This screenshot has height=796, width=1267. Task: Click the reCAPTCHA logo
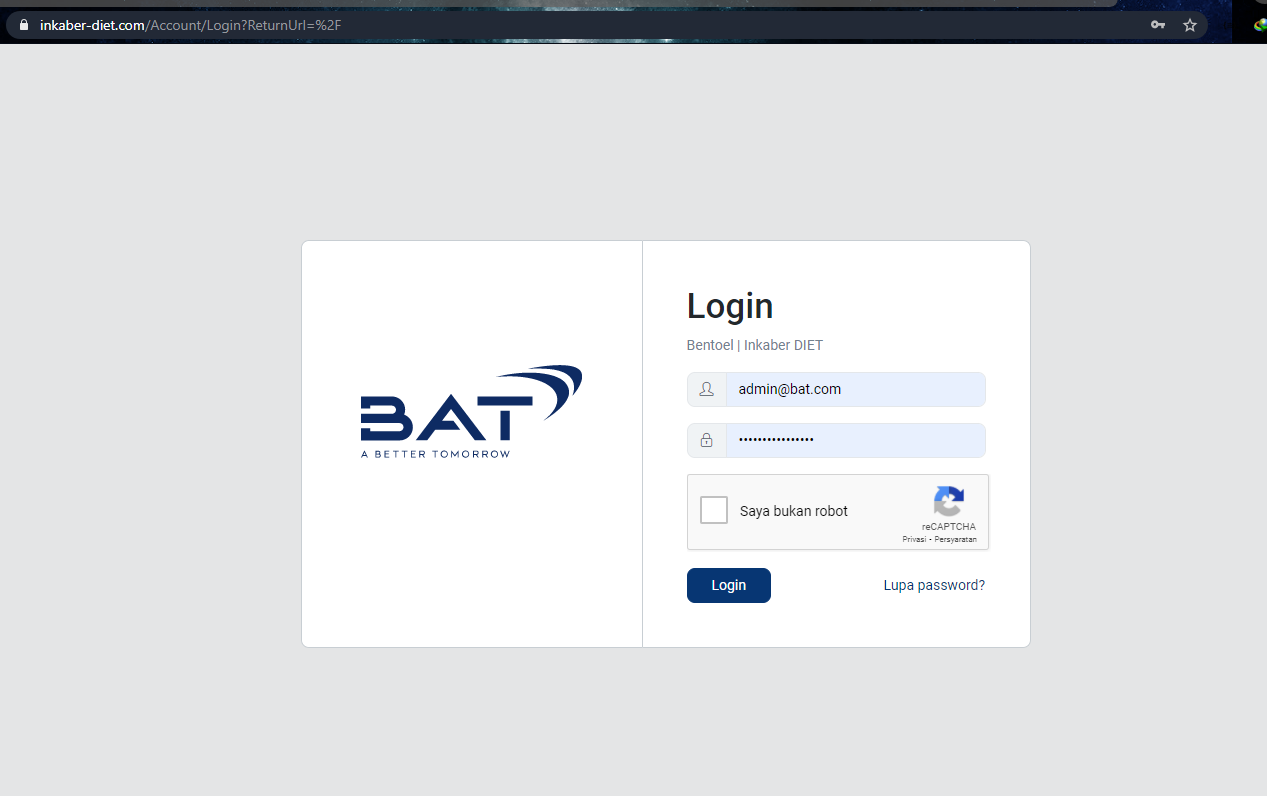click(948, 501)
